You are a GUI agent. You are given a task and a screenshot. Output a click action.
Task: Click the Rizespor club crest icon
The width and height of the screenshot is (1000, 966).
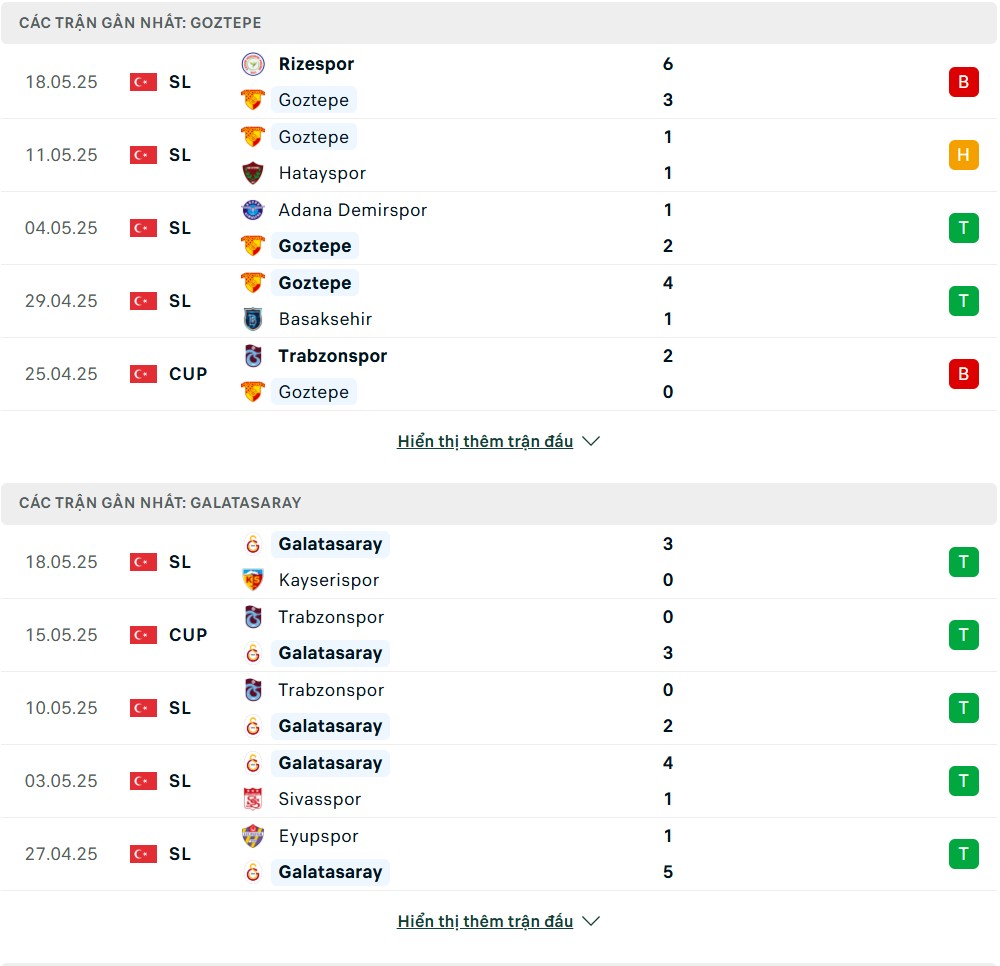coord(253,64)
